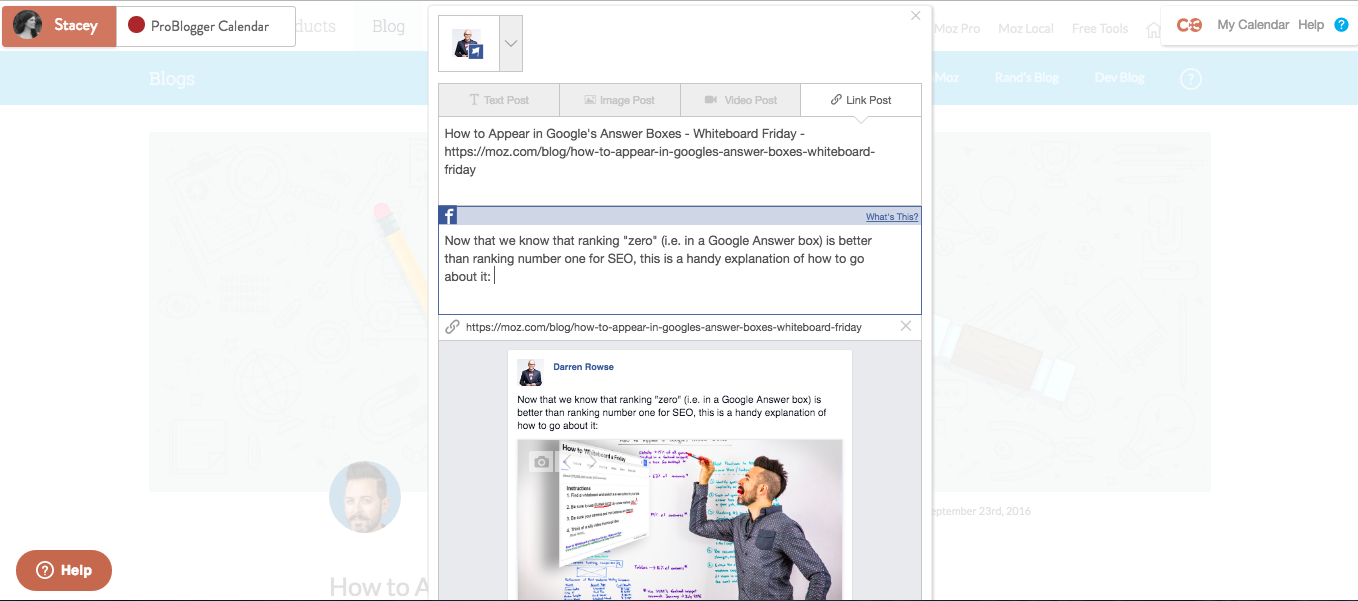Click Darren Rowse's avatar in the preview
This screenshot has width=1358, height=601.
click(530, 372)
